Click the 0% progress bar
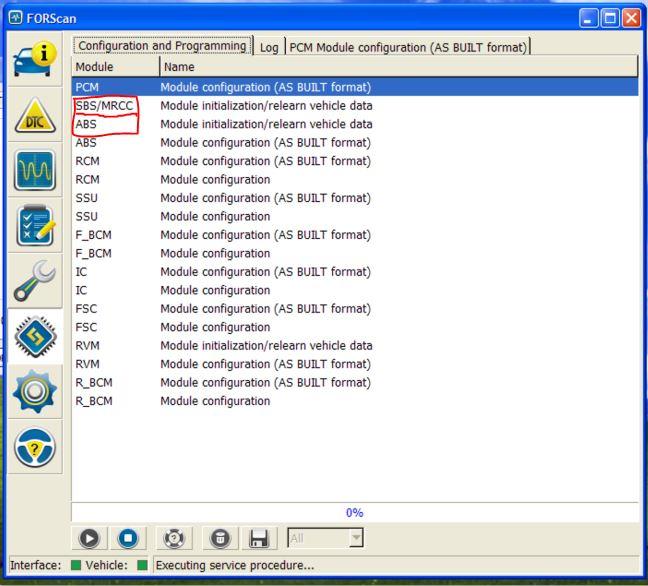This screenshot has height=586, width=648. pos(355,512)
